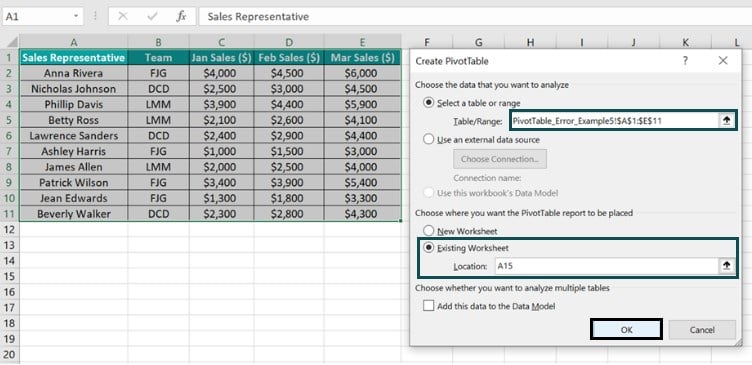Click the Select All corner triangle
This screenshot has height=365, width=752.
coord(12,42)
